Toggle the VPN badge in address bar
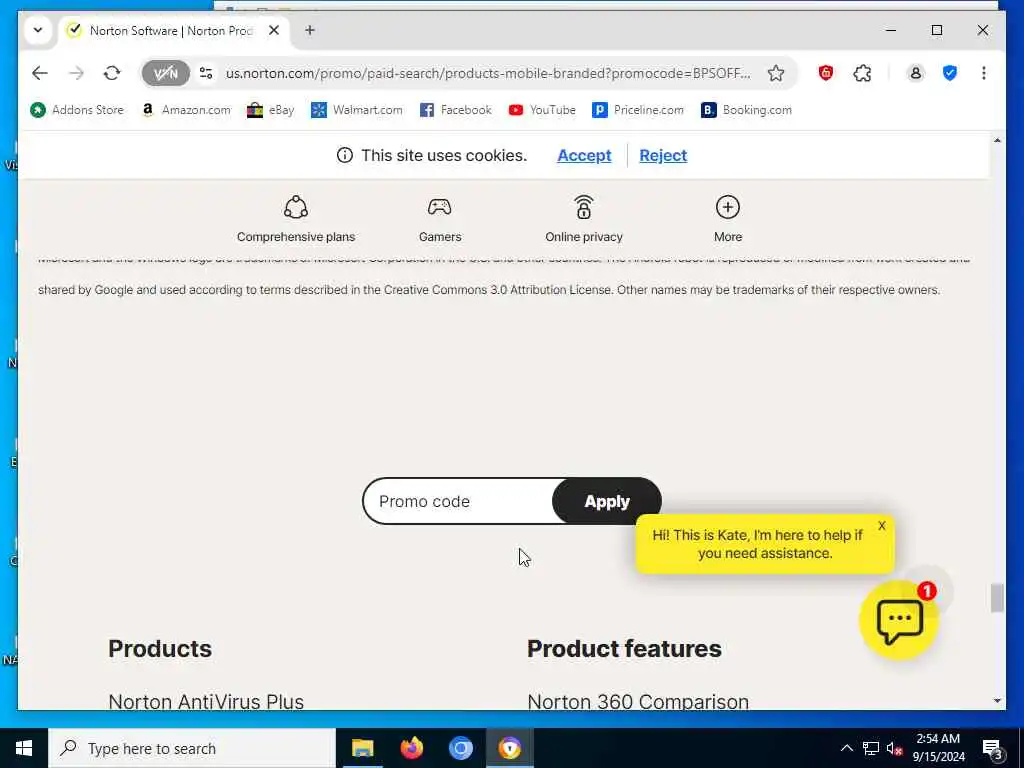 point(166,73)
